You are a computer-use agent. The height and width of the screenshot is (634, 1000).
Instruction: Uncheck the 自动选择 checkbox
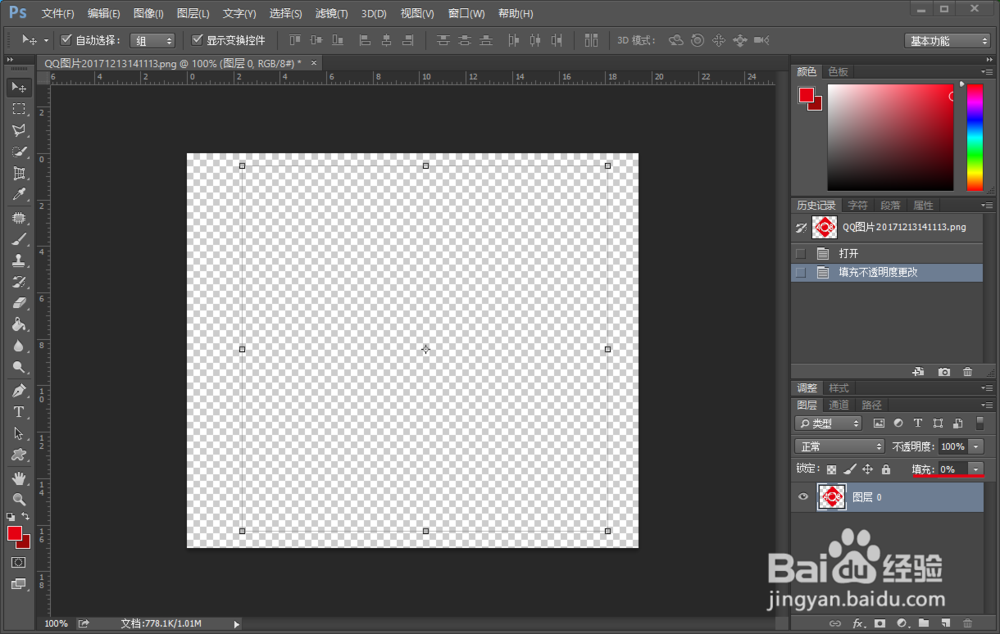pos(66,40)
